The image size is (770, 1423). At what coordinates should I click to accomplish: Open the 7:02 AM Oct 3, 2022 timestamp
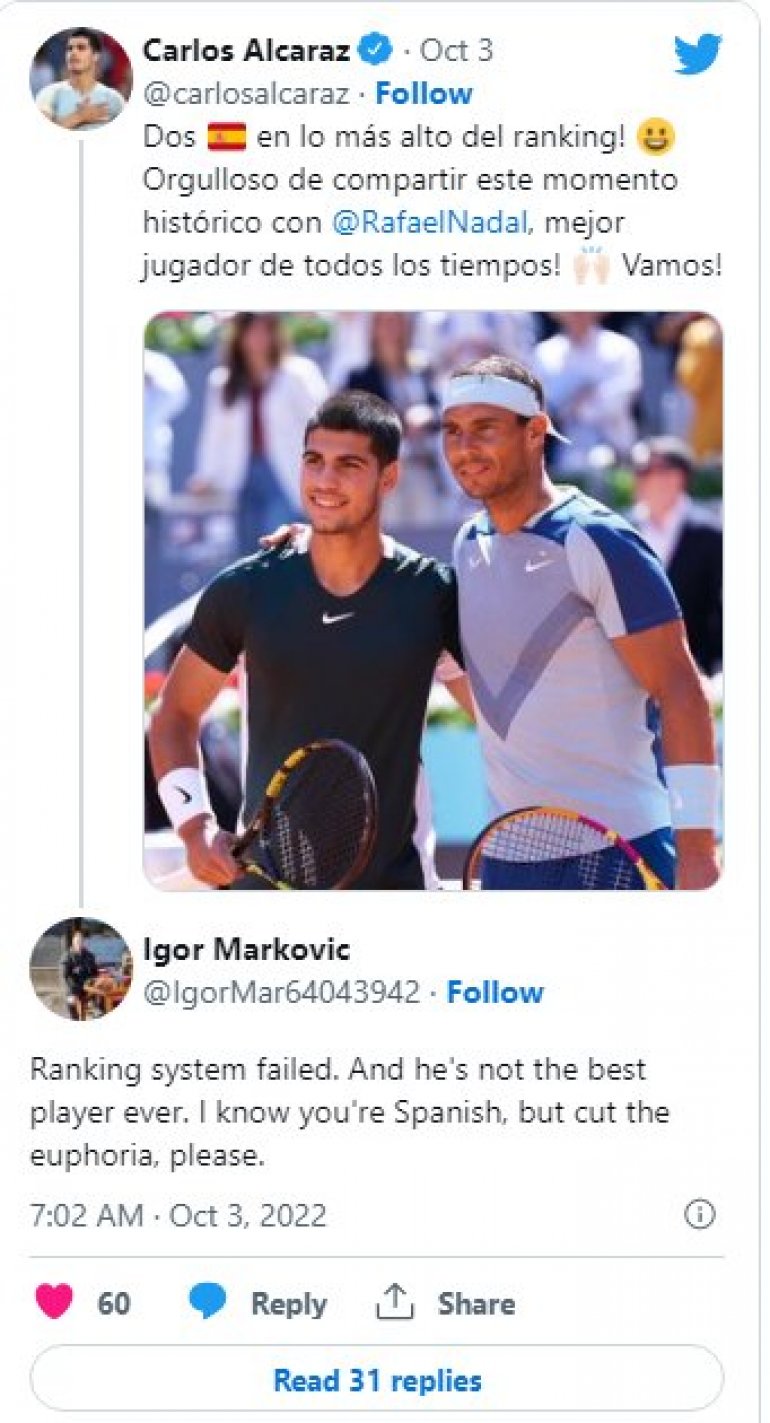[178, 1215]
